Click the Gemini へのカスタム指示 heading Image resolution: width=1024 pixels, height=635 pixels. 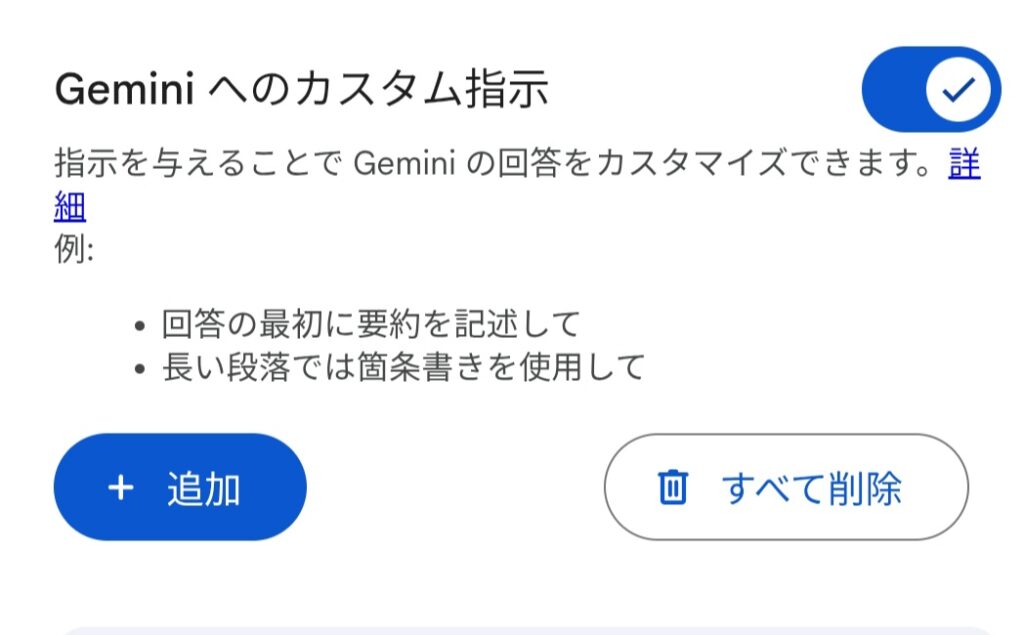[301, 91]
